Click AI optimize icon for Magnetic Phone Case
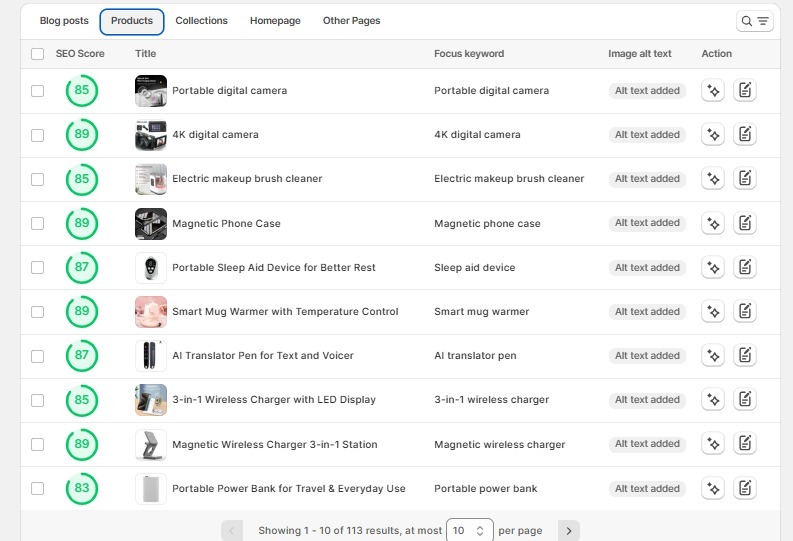The width and height of the screenshot is (793, 541). (712, 224)
